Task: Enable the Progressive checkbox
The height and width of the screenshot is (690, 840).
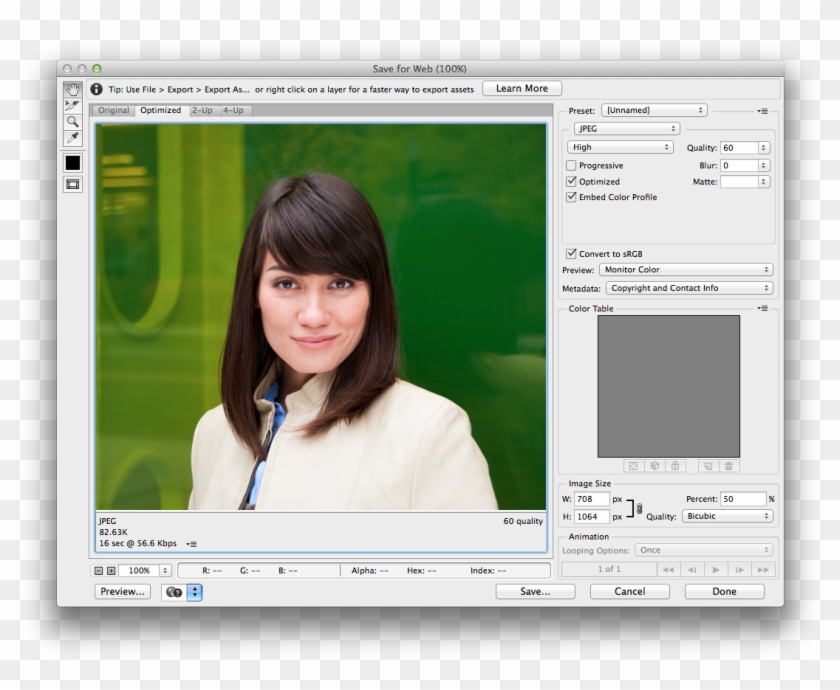Action: (x=571, y=165)
